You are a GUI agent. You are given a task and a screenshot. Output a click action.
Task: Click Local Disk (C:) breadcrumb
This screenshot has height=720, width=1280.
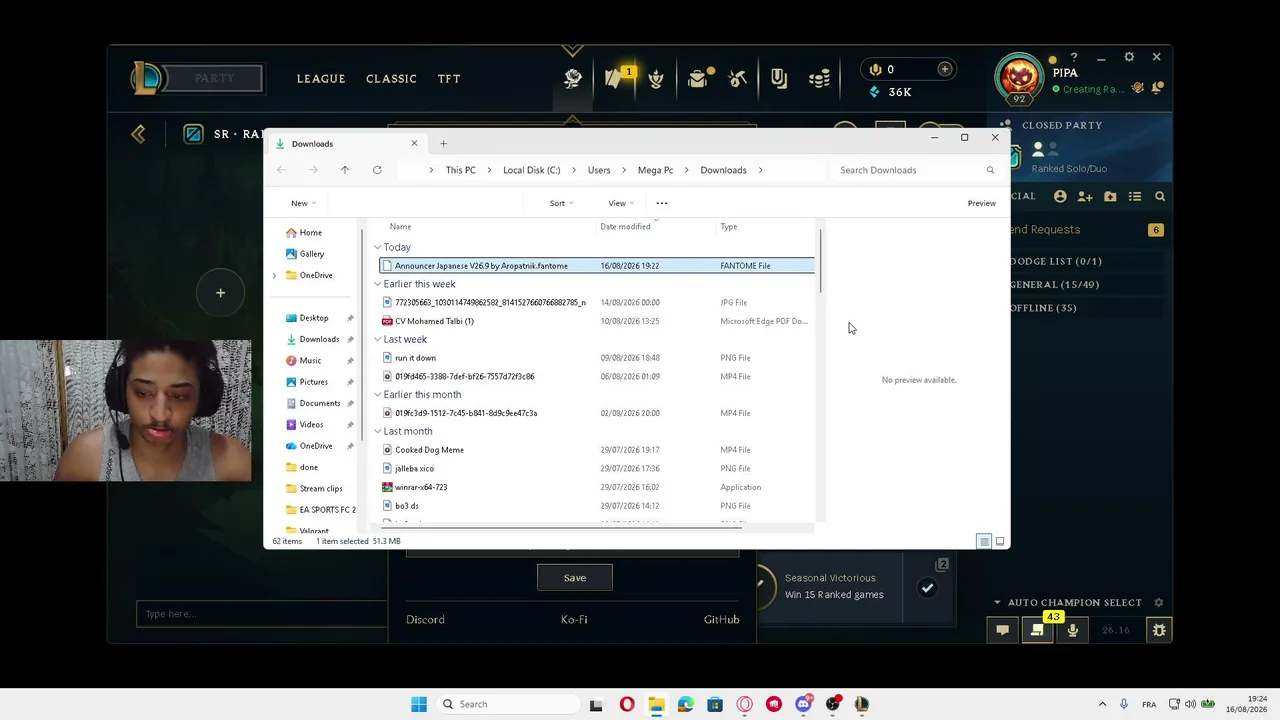[x=531, y=170]
